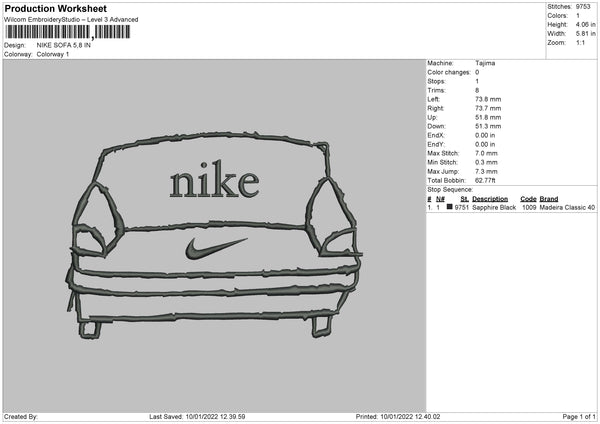Click the Stop Sequence heading
This screenshot has width=600, height=424.
[450, 190]
